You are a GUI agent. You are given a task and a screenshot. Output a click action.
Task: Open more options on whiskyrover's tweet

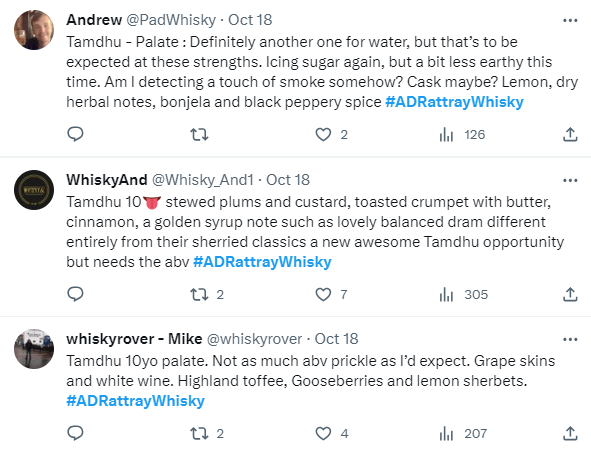coord(570,340)
